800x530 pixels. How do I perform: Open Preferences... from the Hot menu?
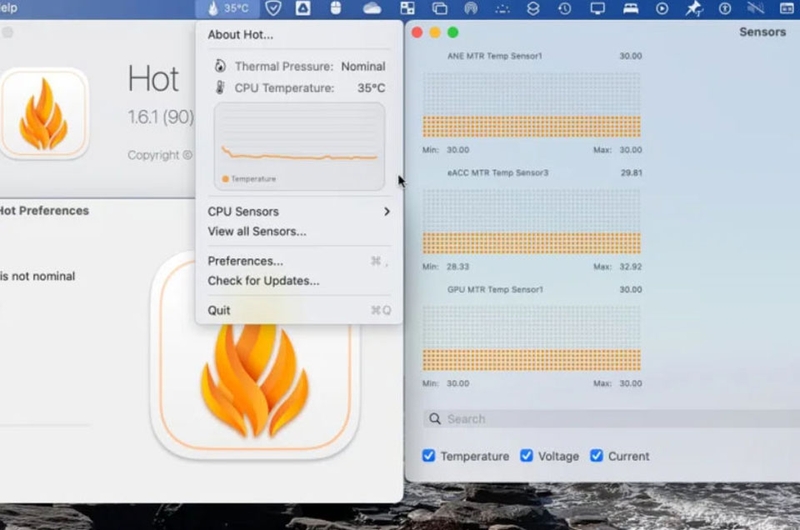tap(299, 261)
